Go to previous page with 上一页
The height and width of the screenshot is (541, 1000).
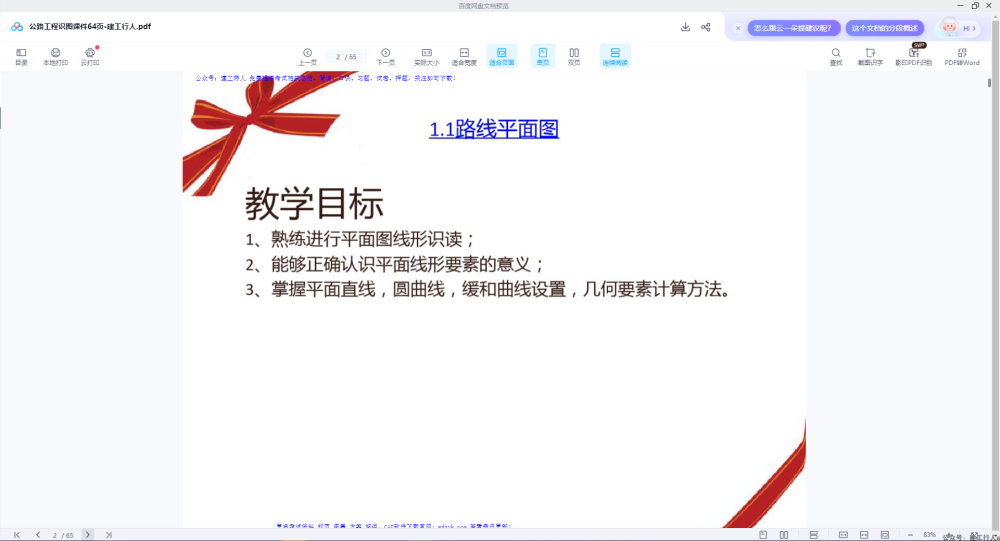[x=307, y=56]
